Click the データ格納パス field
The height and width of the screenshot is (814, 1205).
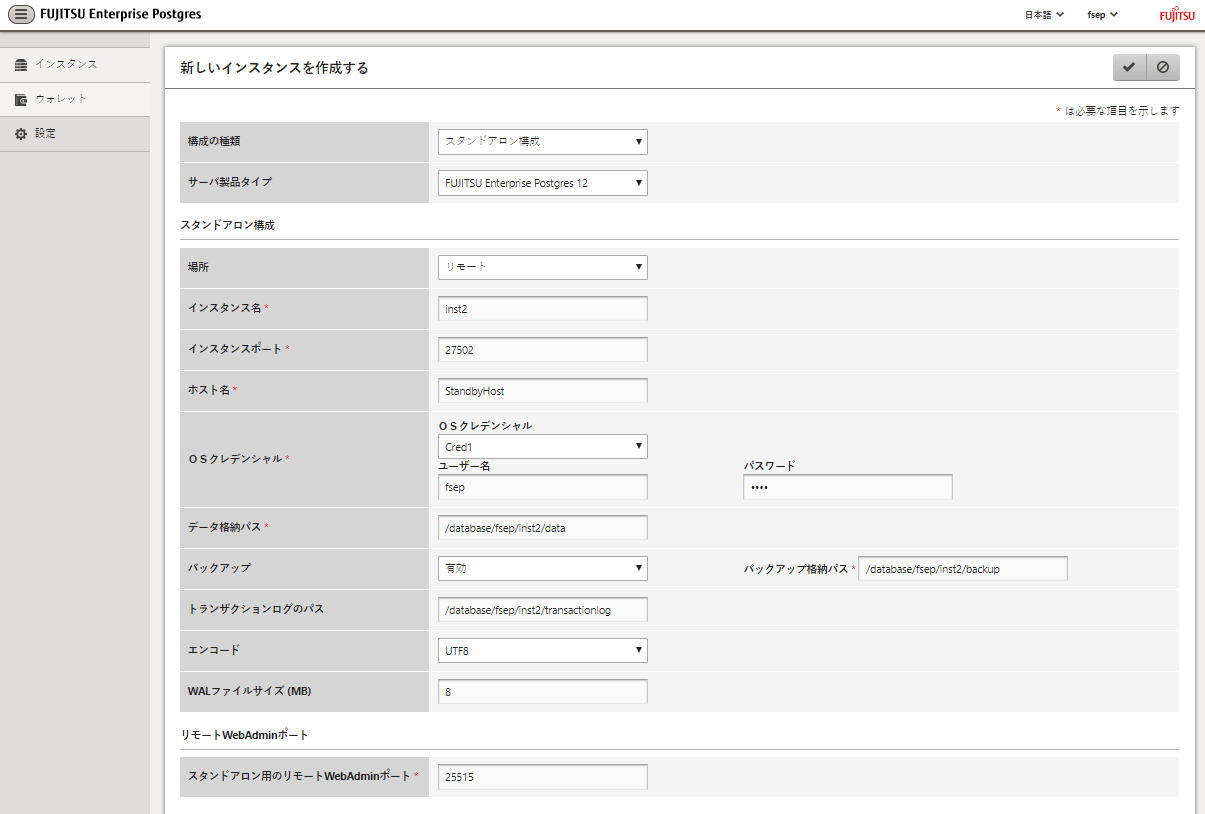(x=543, y=528)
